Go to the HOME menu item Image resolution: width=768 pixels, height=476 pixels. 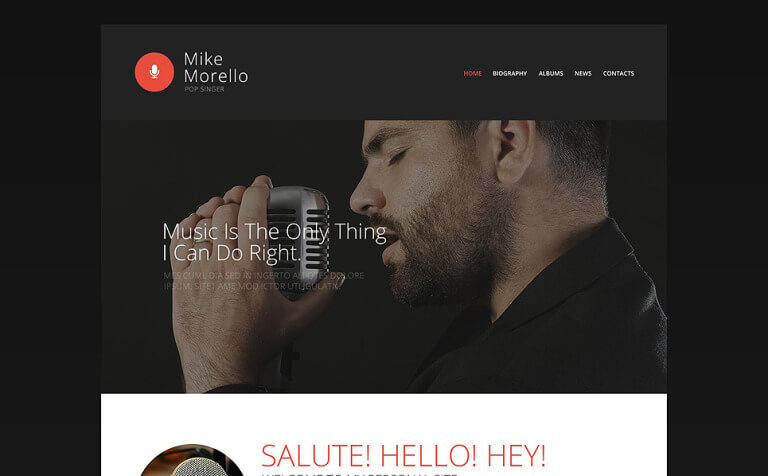(x=473, y=73)
